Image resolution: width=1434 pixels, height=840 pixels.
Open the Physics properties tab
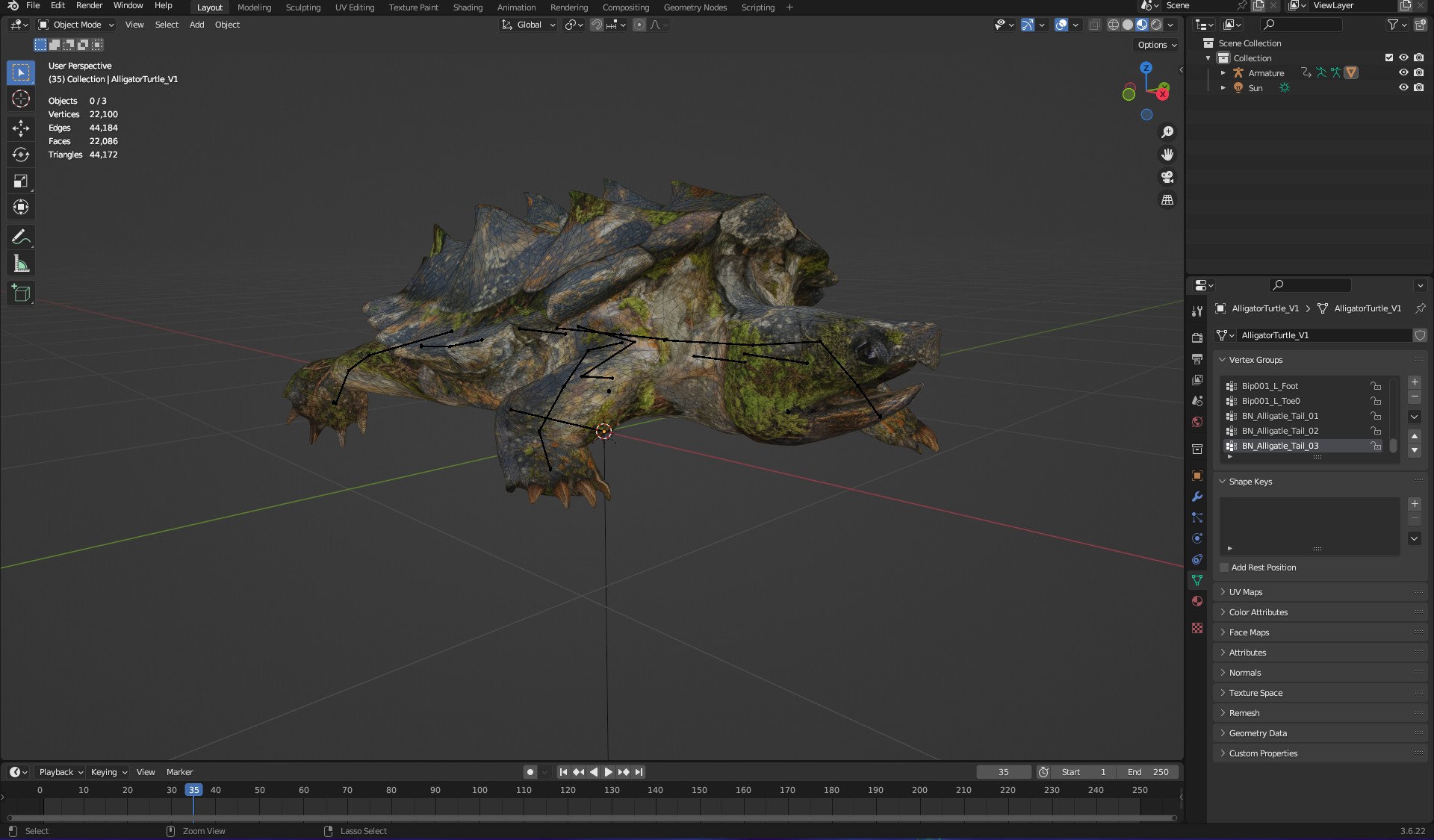click(x=1197, y=538)
